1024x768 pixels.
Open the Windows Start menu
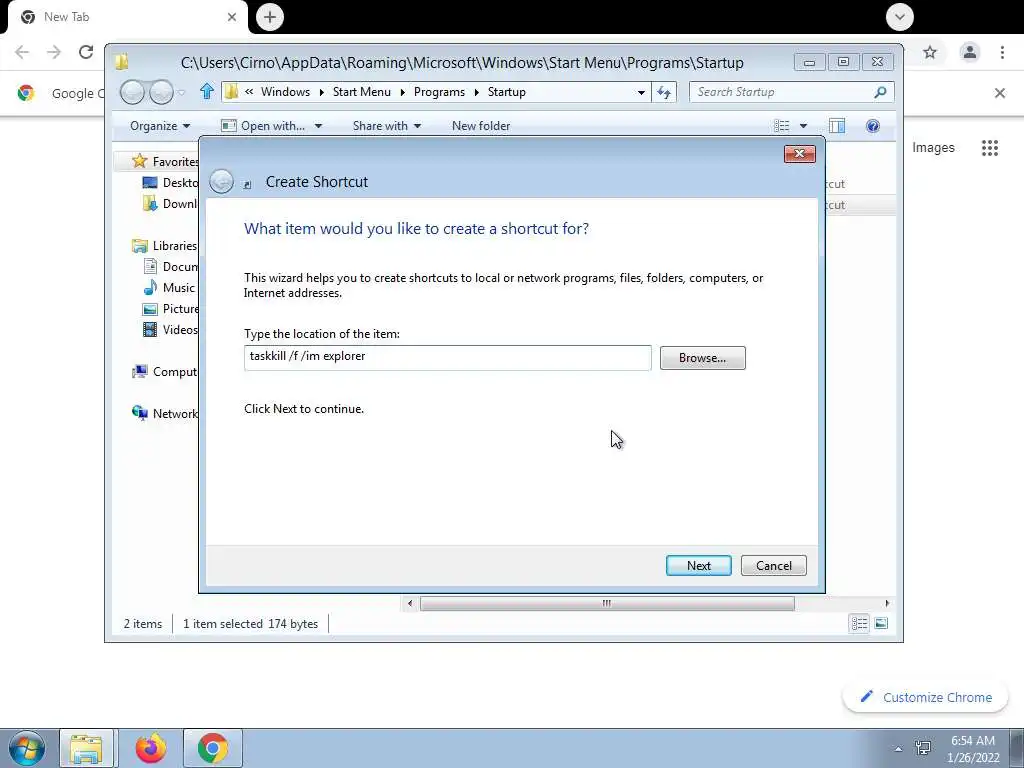pyautogui.click(x=27, y=748)
